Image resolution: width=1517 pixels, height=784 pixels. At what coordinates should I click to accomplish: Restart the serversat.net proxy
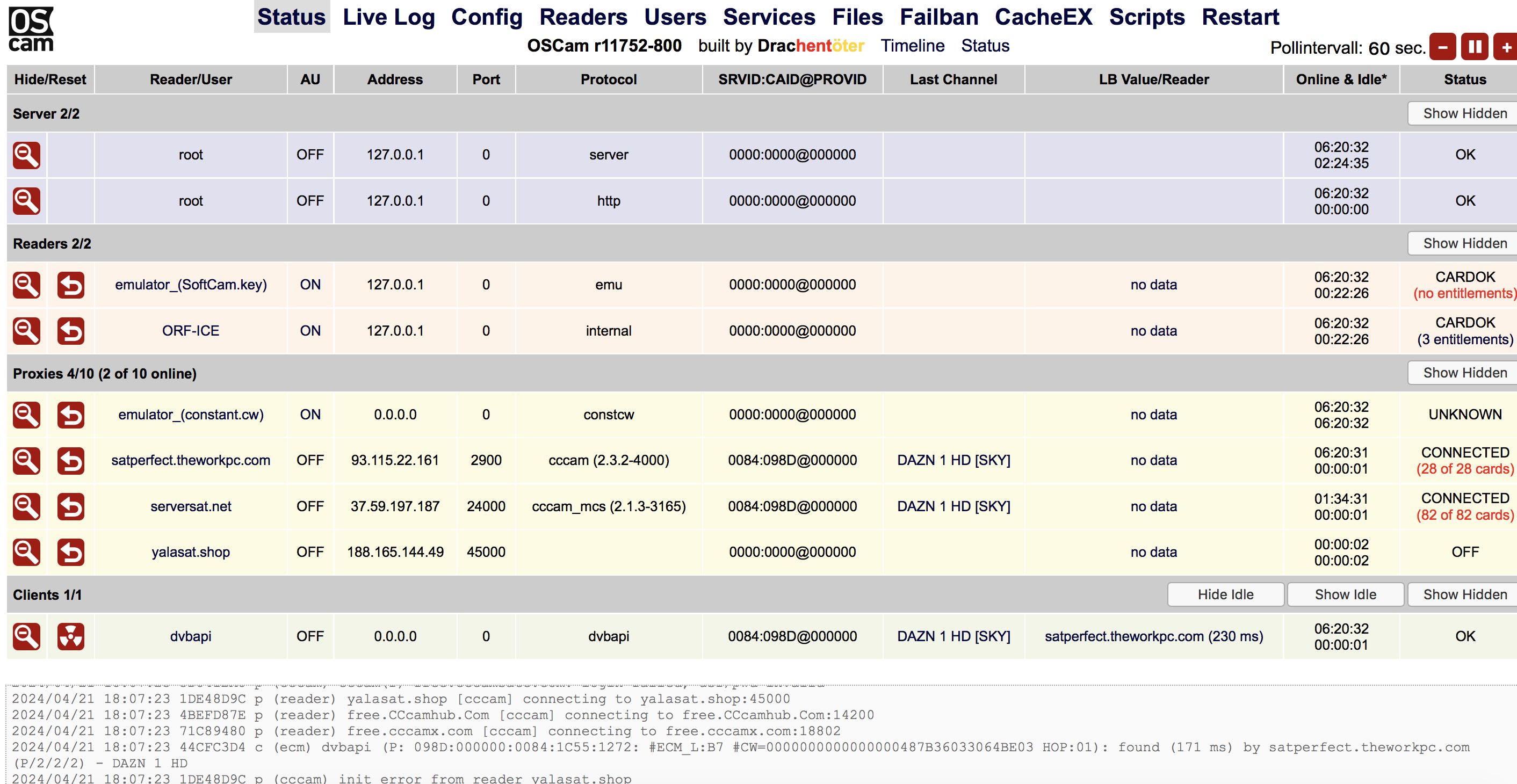point(71,507)
